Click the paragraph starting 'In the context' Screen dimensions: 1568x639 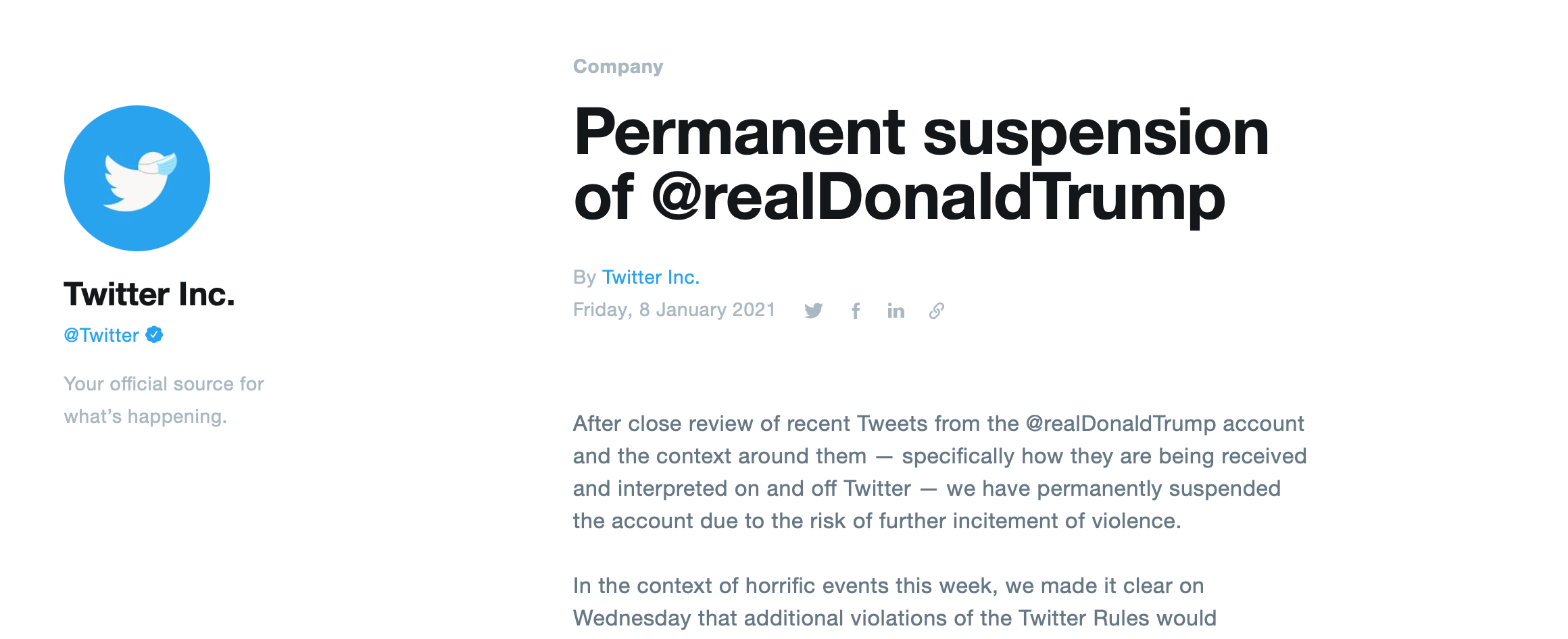coord(895,602)
